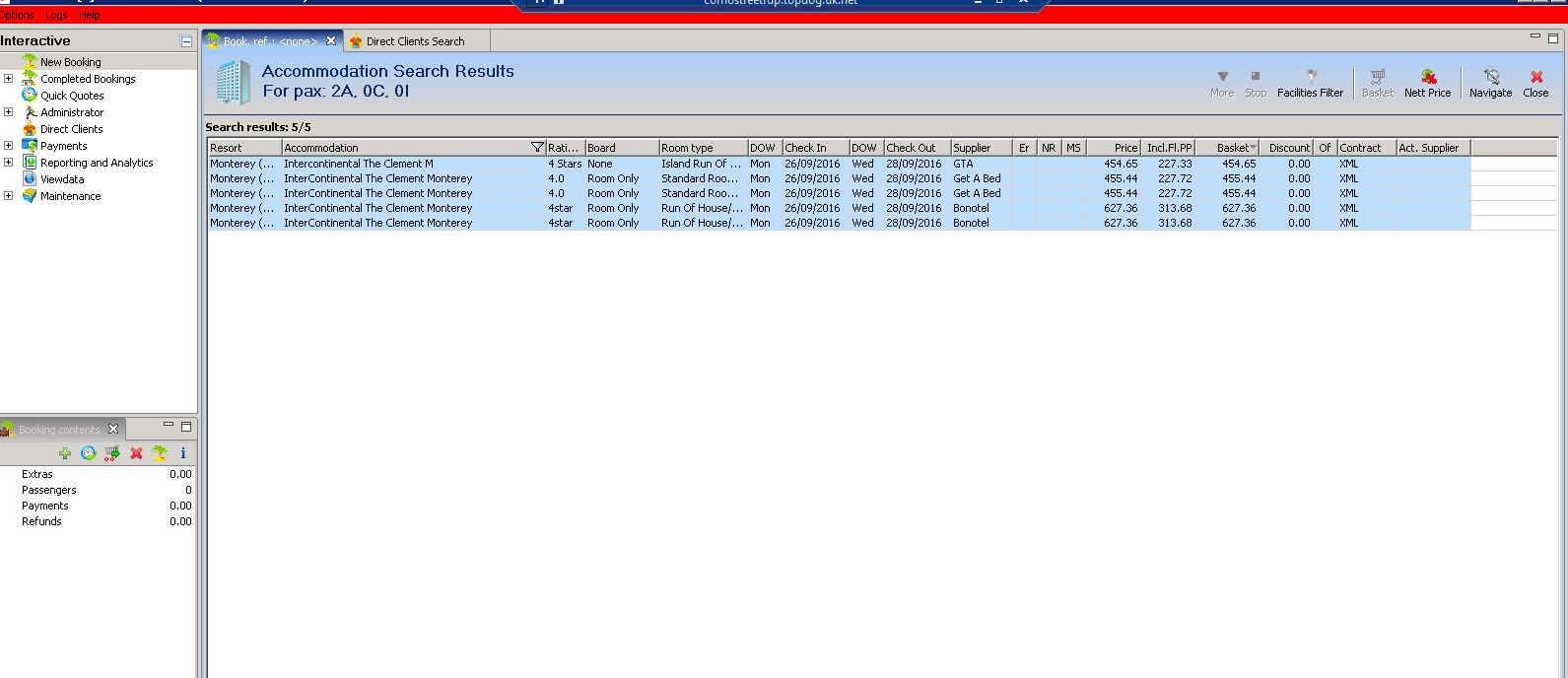Screen dimensions: 1568x678
Task: Select the Maintenance tree item
Action: click(x=70, y=196)
